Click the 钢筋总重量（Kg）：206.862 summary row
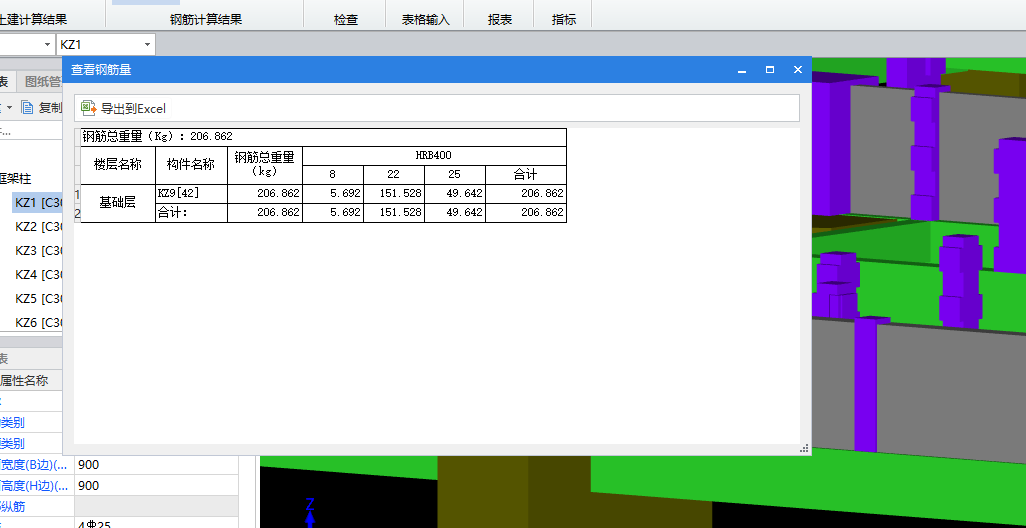The image size is (1026, 528). 323,137
